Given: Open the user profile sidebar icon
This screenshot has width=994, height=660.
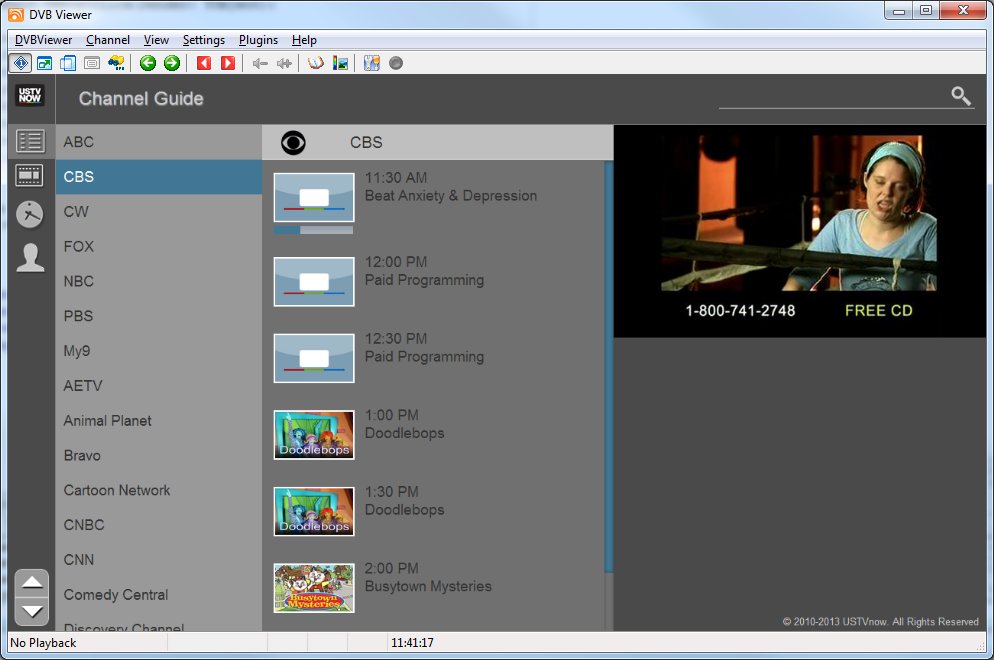Looking at the screenshot, I should tap(31, 257).
